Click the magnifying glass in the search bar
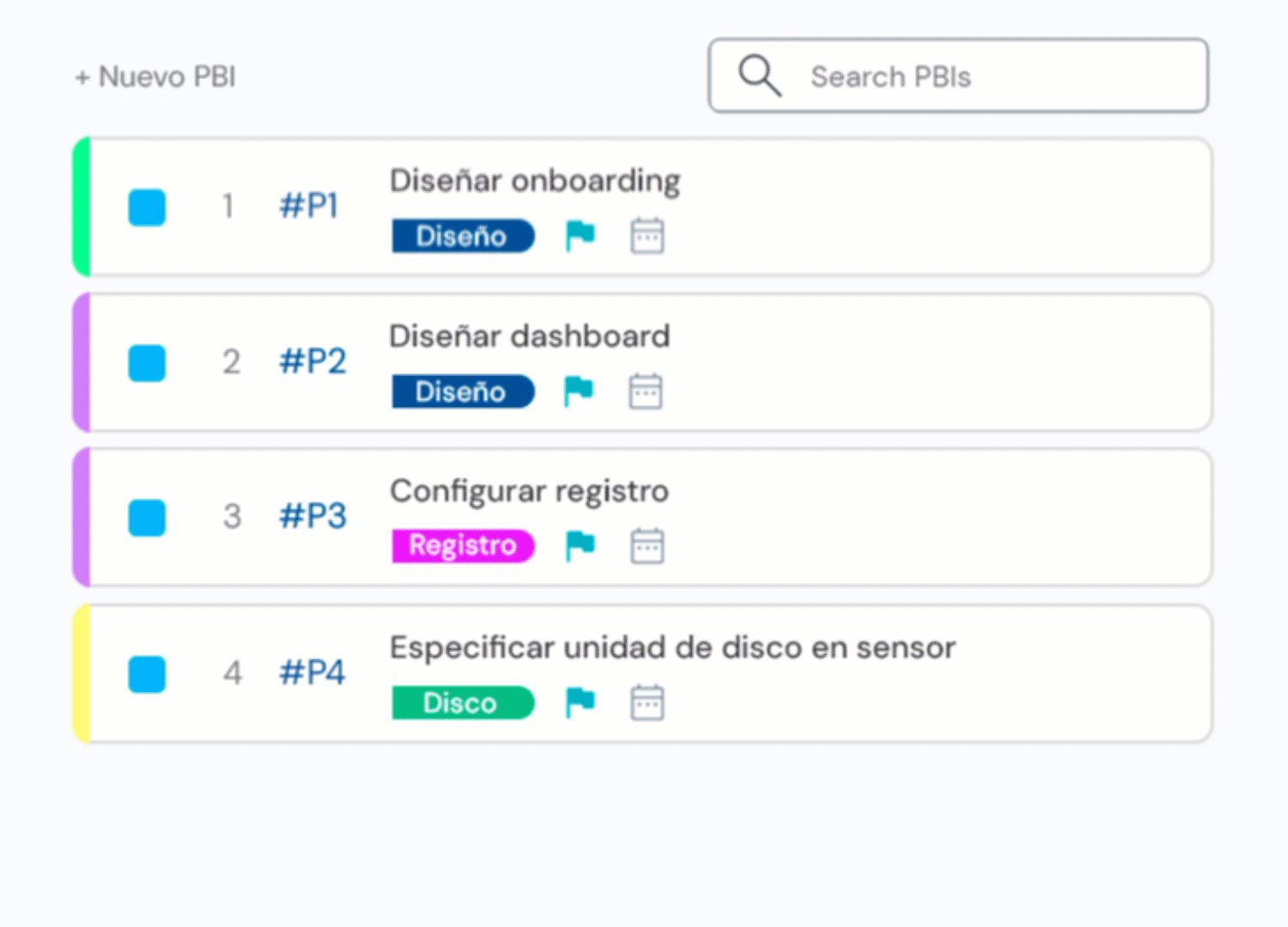Viewport: 1288px width, 927px height. point(759,76)
